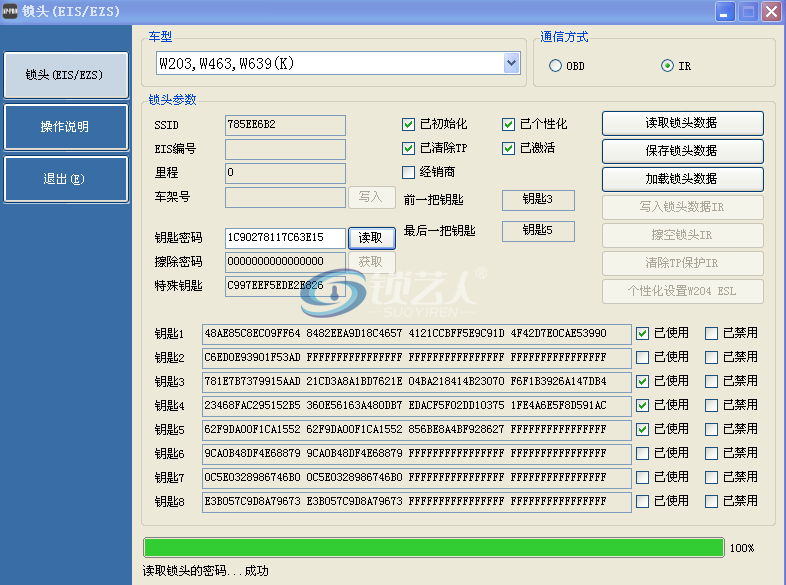The width and height of the screenshot is (786, 585).
Task: Click the 车架号 VIN input field
Action: point(285,198)
